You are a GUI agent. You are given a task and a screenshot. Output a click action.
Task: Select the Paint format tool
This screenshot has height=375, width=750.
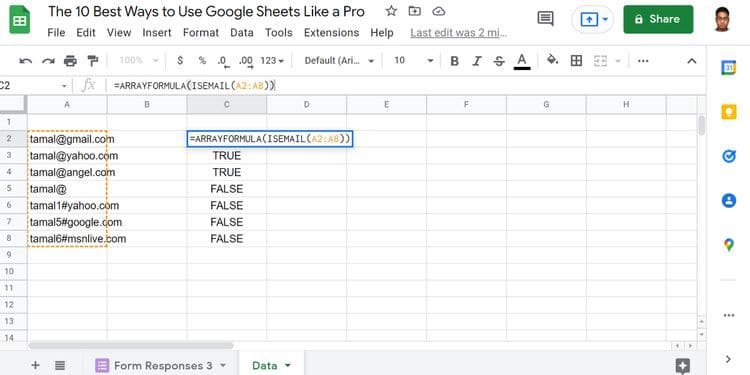[x=93, y=61]
